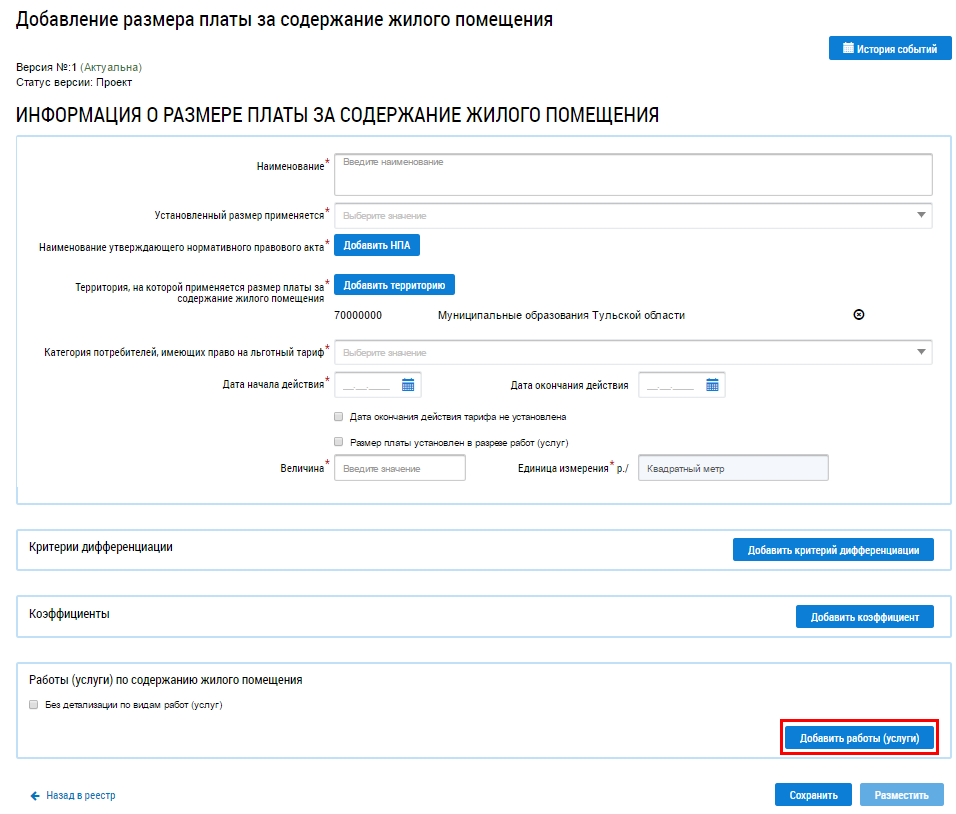Open Установленный размер применяется dropdown
This screenshot has width=956, height=814.
633,215
